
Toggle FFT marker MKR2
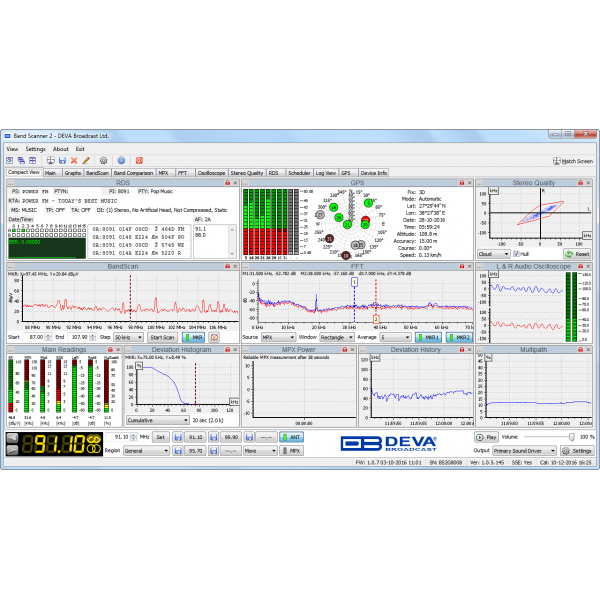click(459, 338)
